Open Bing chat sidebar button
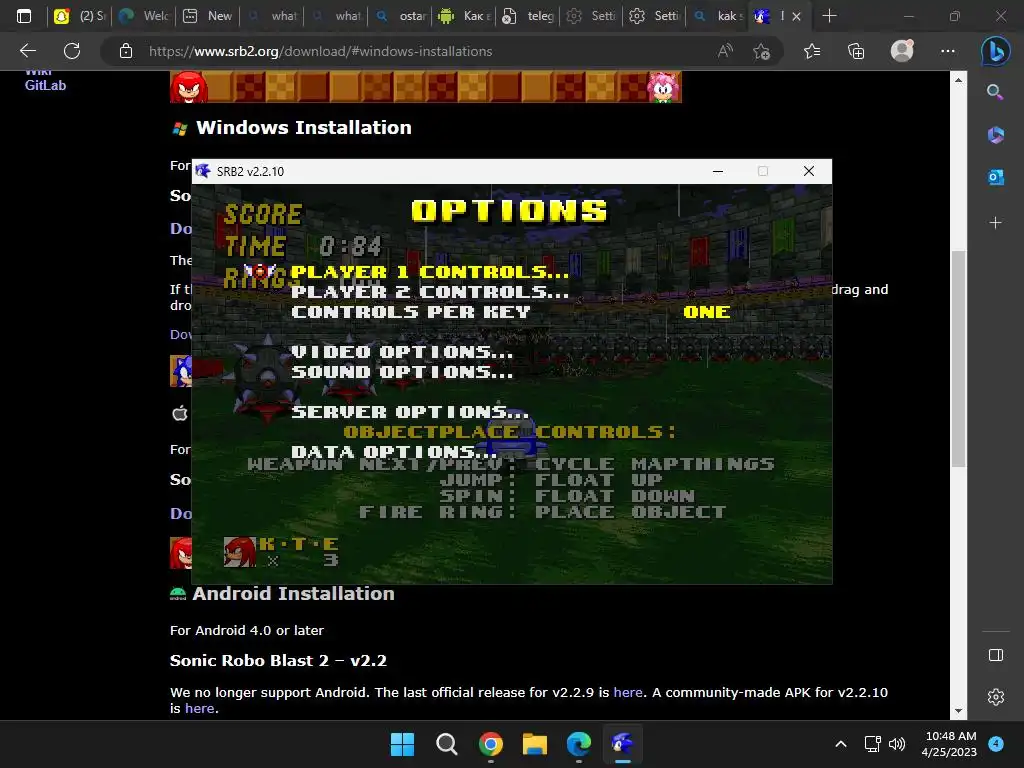This screenshot has width=1024, height=768. click(995, 51)
